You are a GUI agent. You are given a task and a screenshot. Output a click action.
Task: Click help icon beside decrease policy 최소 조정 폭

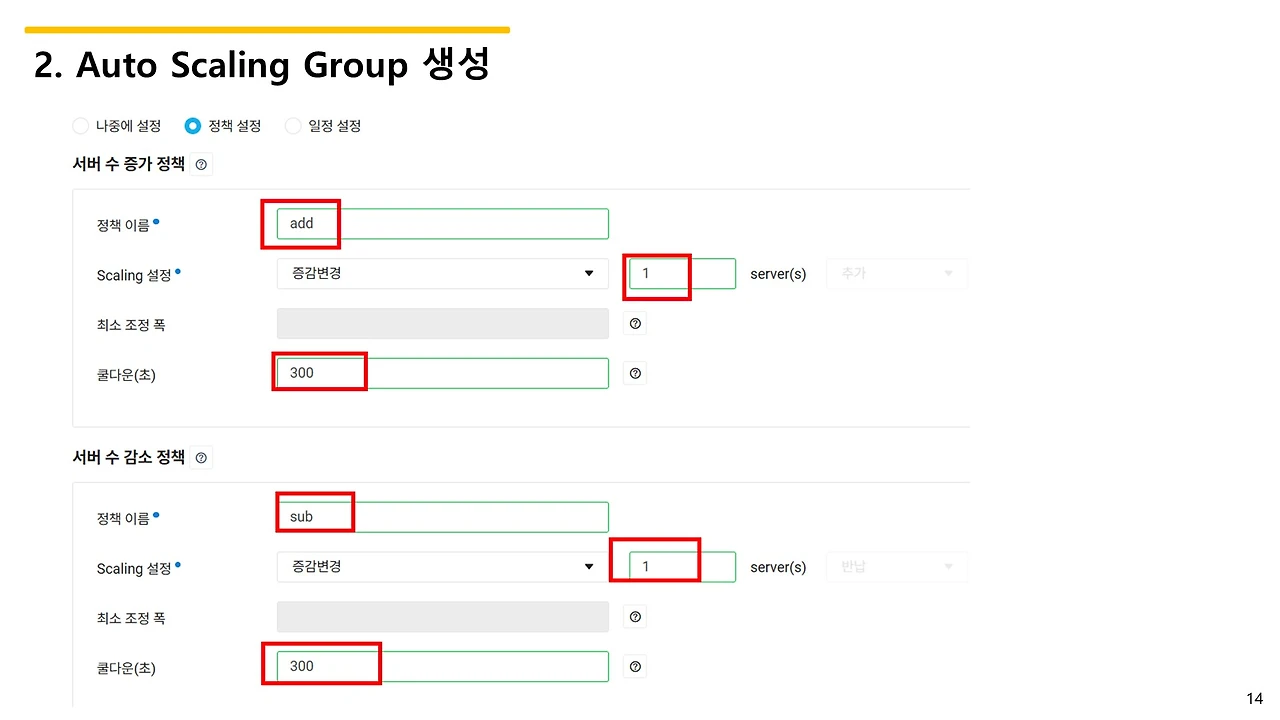(635, 617)
